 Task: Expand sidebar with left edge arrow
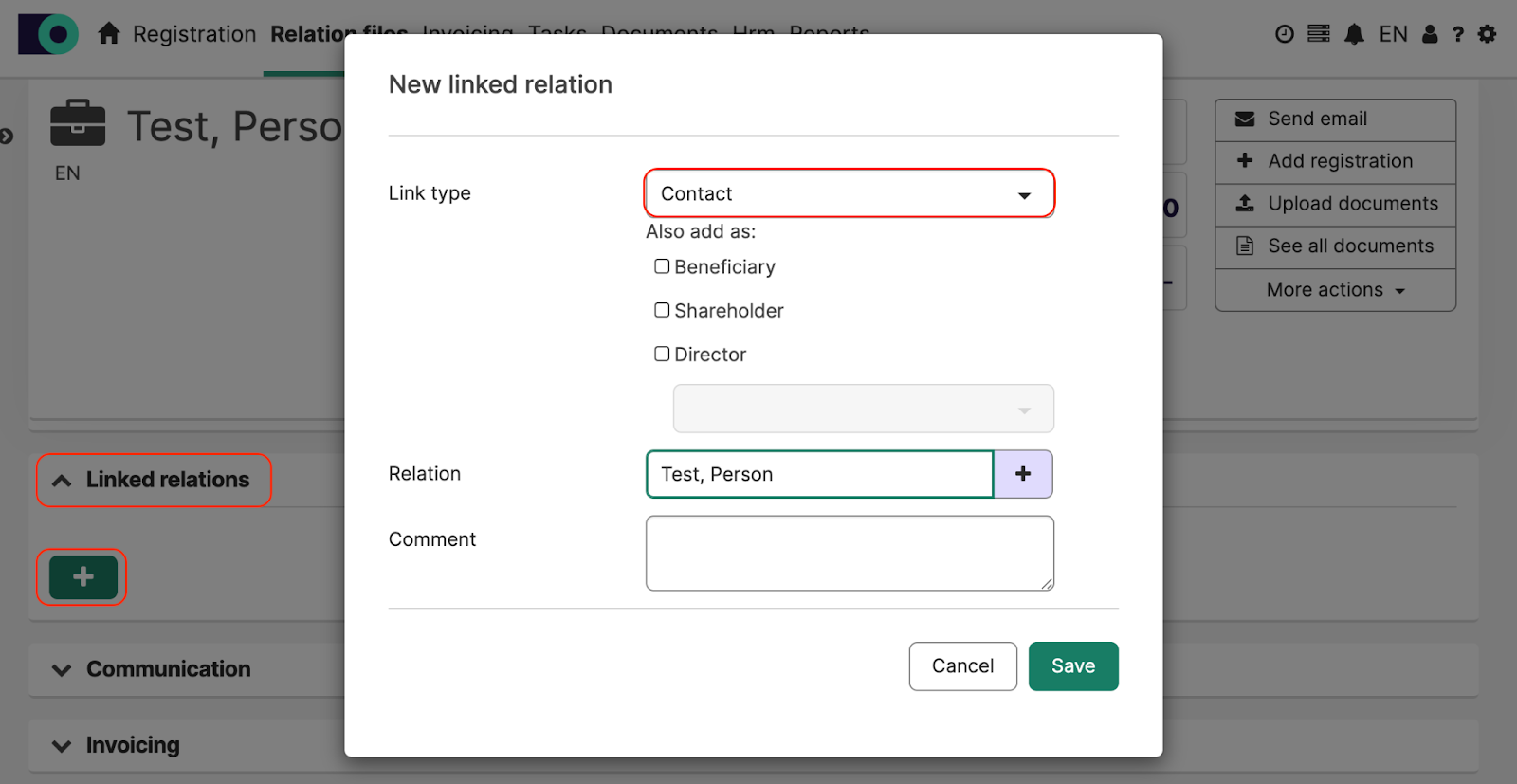7,137
